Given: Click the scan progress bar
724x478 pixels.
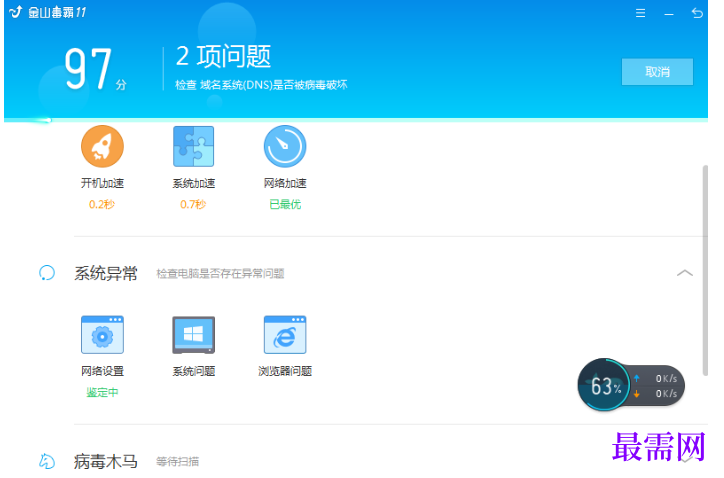Looking at the screenshot, I should pos(356,120).
